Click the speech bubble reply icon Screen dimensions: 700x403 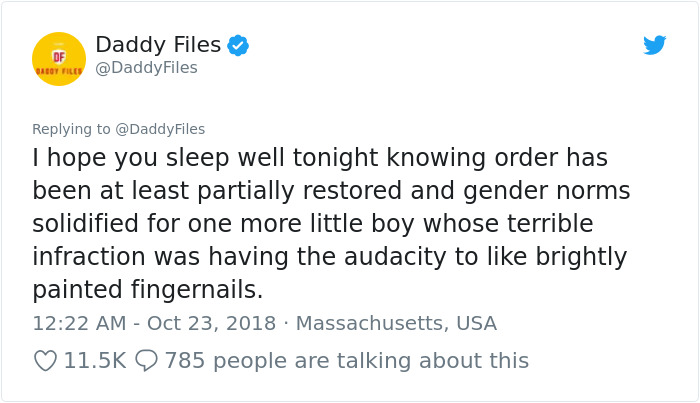pyautogui.click(x=146, y=360)
